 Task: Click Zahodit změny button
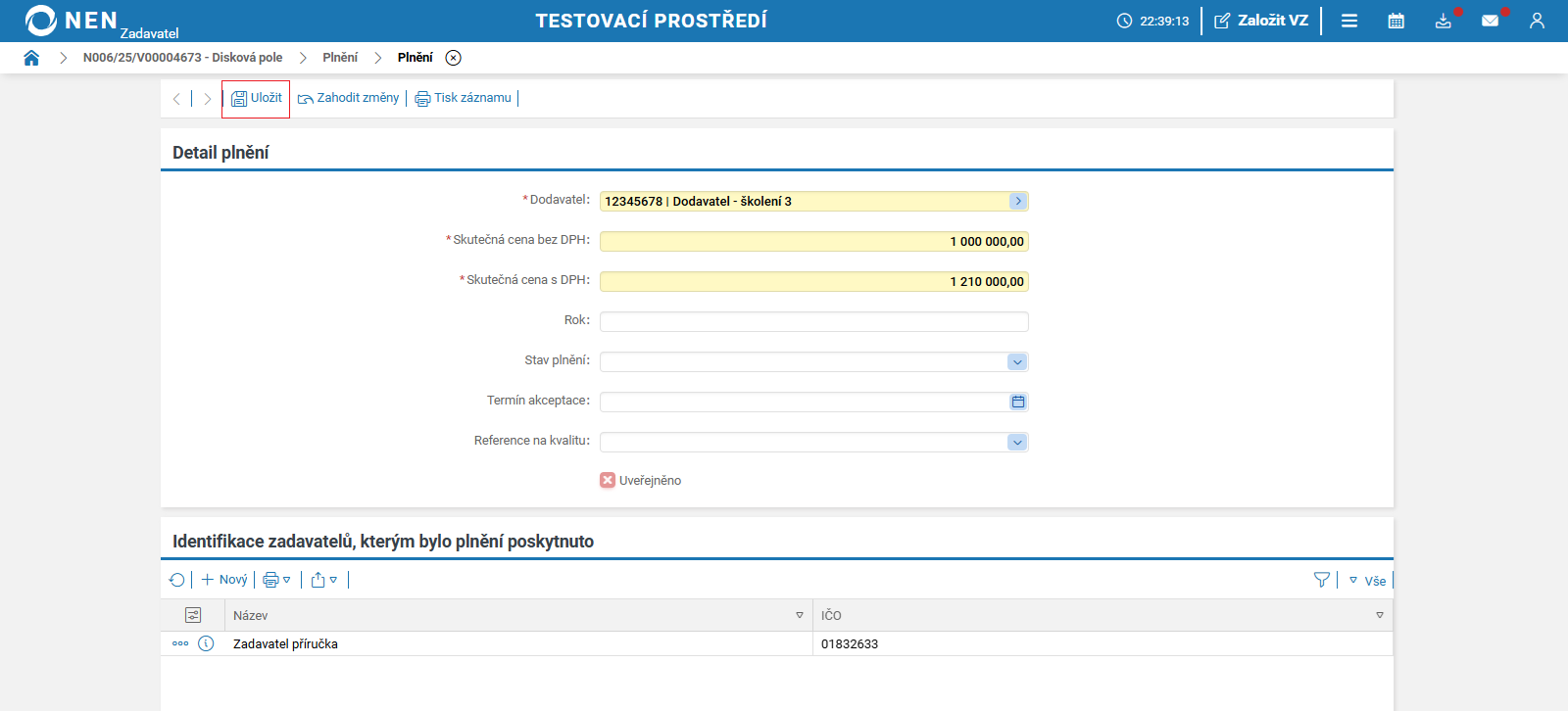tap(348, 98)
